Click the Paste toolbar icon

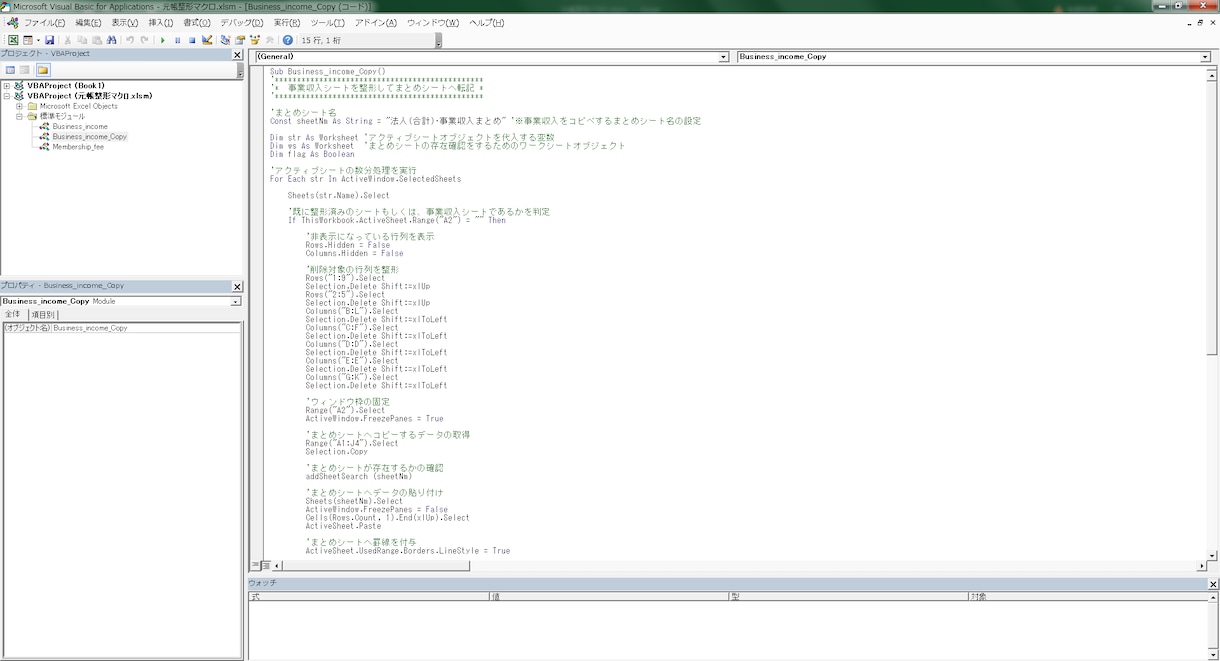96,40
